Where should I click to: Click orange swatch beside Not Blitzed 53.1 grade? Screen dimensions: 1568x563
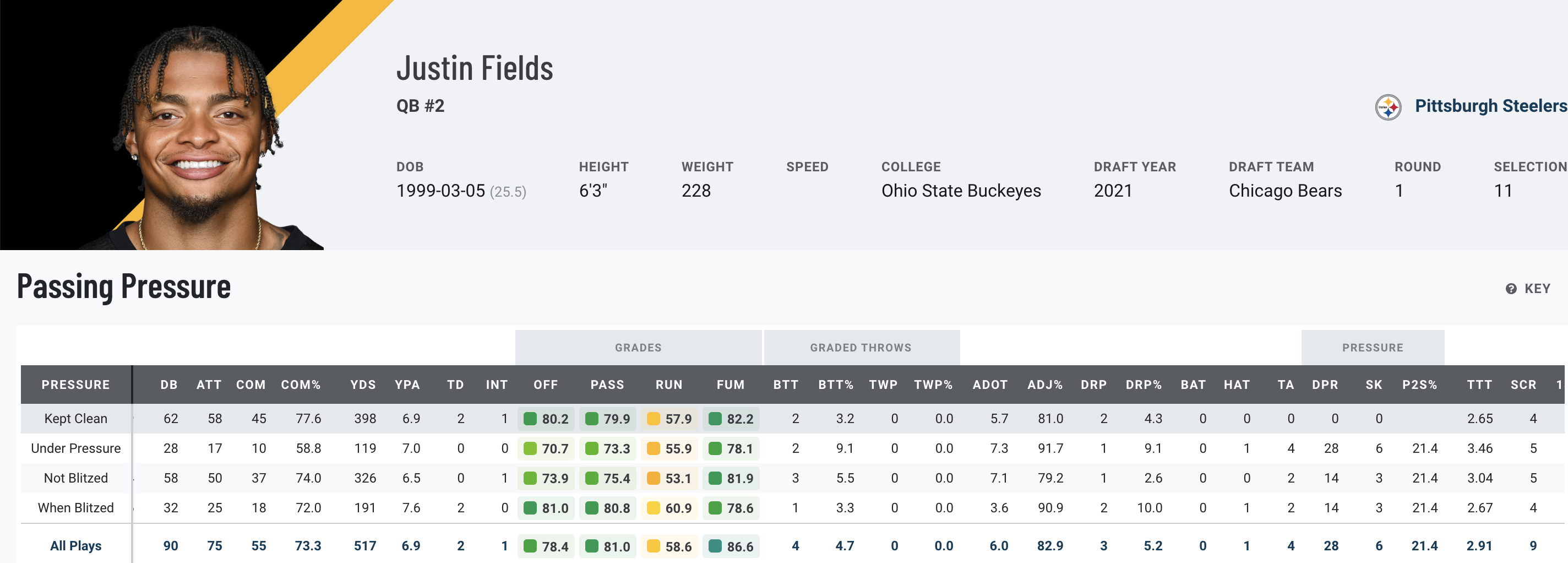(x=653, y=478)
